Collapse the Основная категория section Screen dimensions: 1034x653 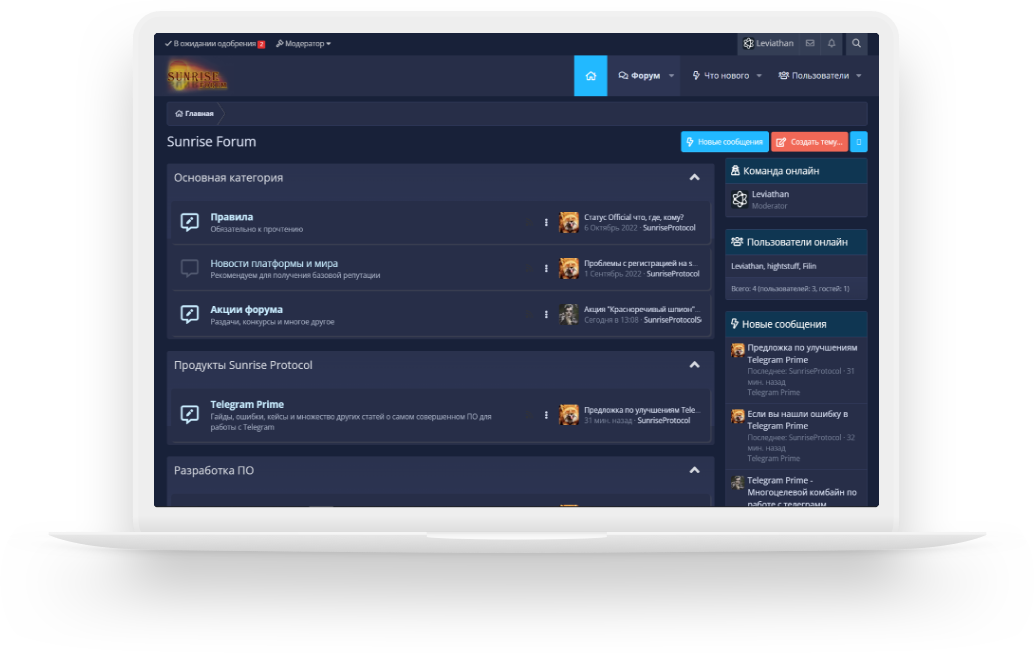(695, 176)
